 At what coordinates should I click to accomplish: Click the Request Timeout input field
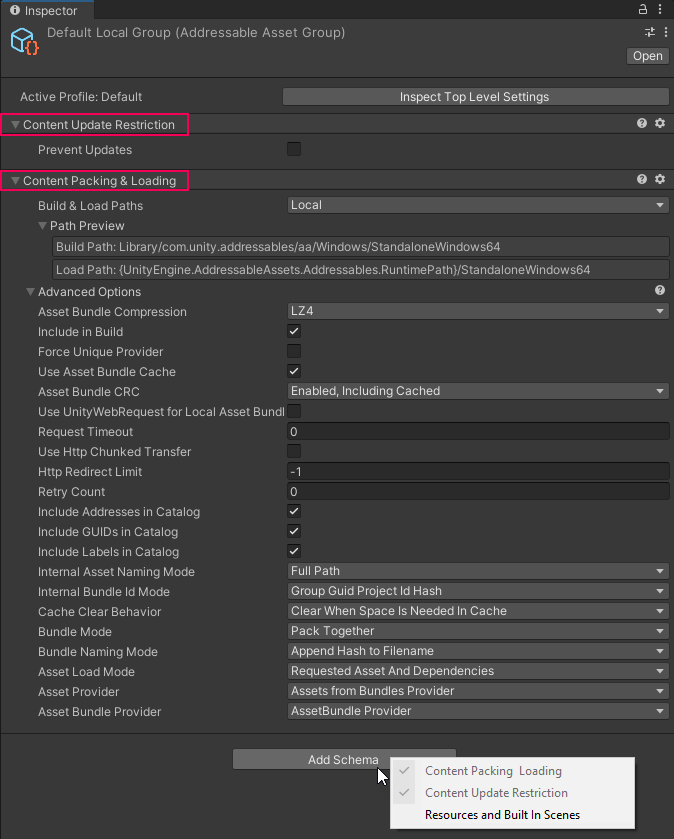pos(477,431)
